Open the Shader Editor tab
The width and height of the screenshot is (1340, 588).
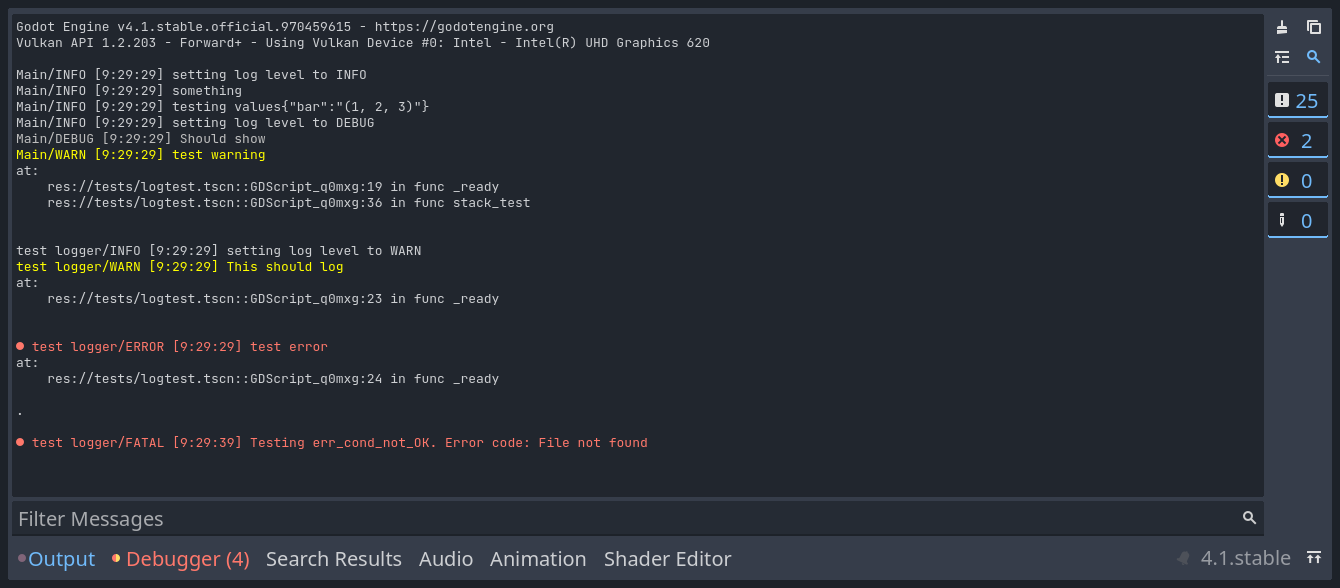tap(668, 559)
